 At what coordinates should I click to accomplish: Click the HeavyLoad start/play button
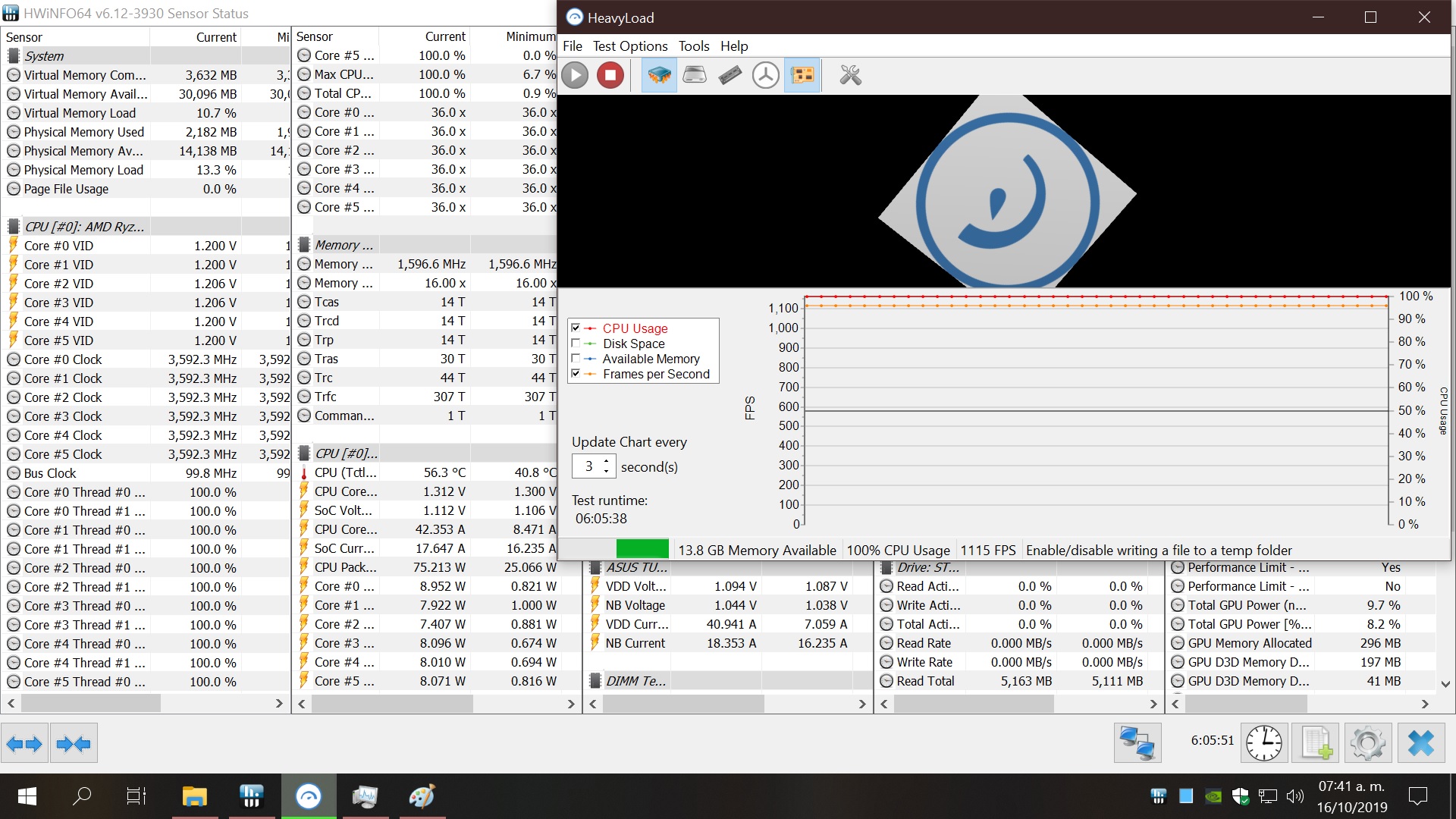[x=576, y=75]
